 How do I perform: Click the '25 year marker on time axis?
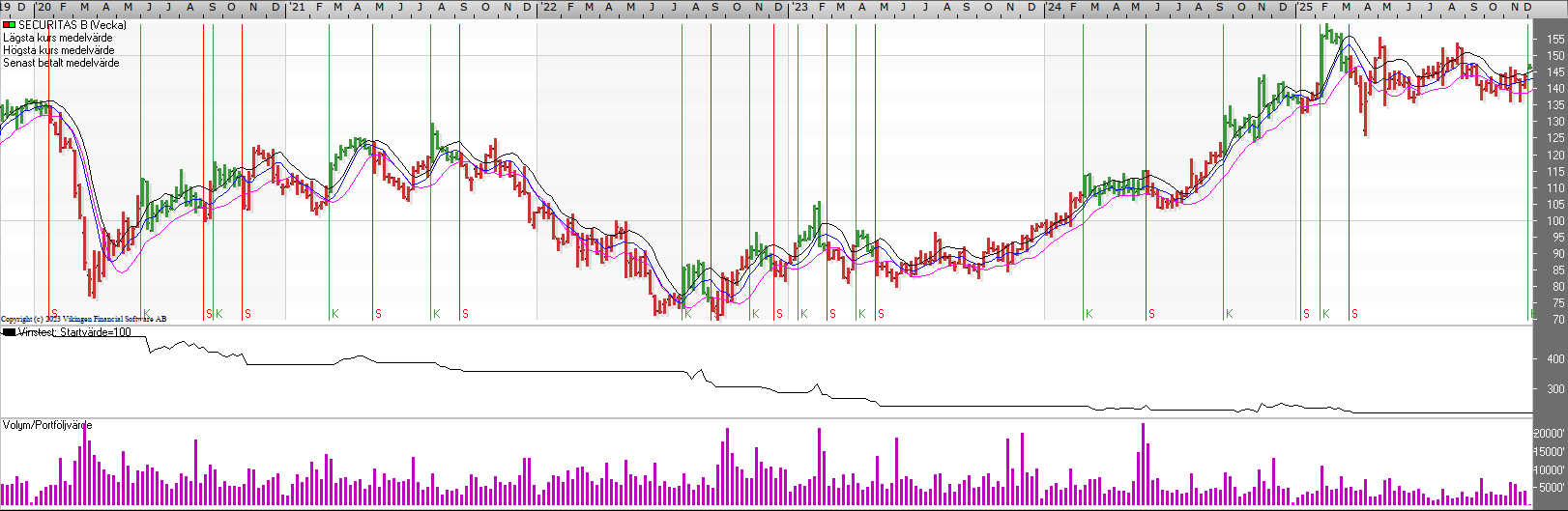point(1304,7)
